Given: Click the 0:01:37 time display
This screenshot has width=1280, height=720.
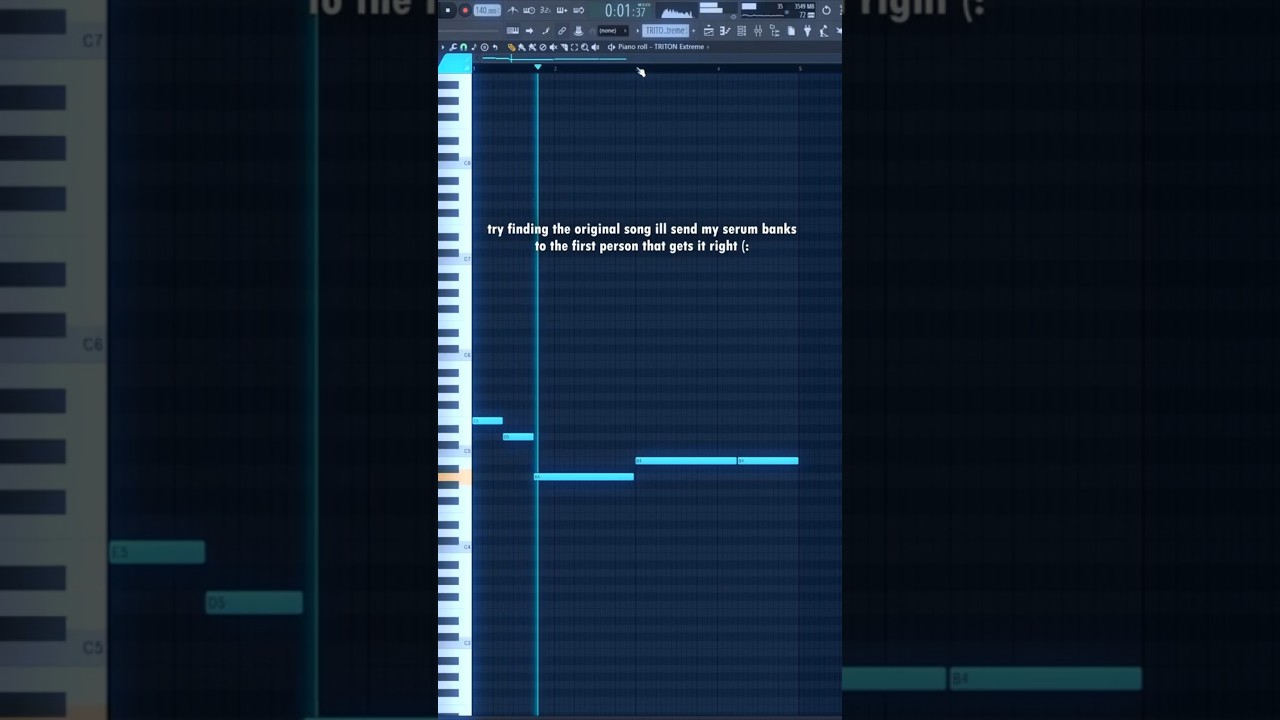Looking at the screenshot, I should pyautogui.click(x=626, y=11).
